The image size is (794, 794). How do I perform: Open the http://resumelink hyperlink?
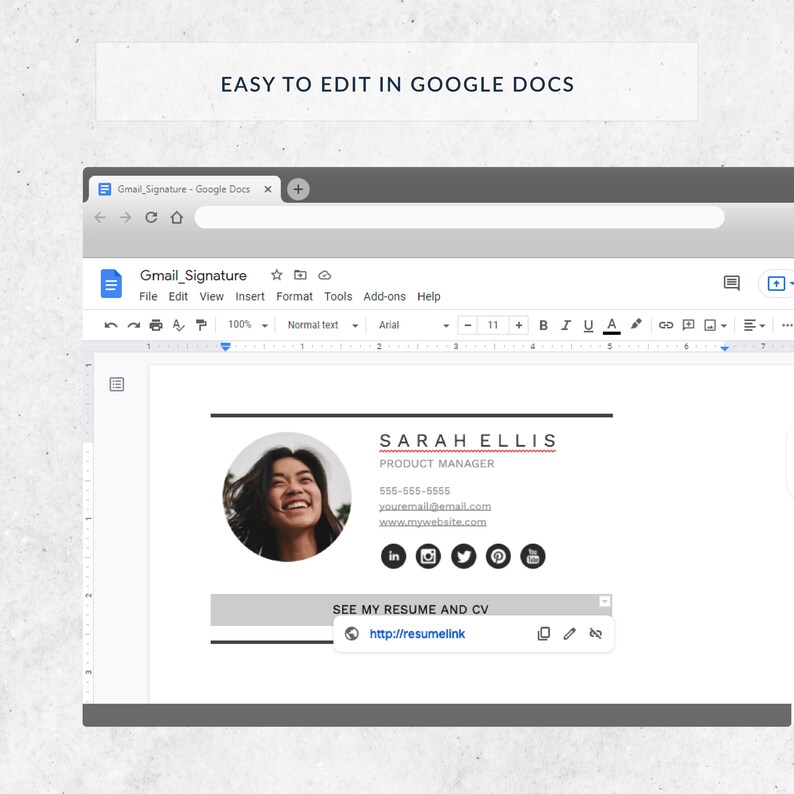[417, 634]
